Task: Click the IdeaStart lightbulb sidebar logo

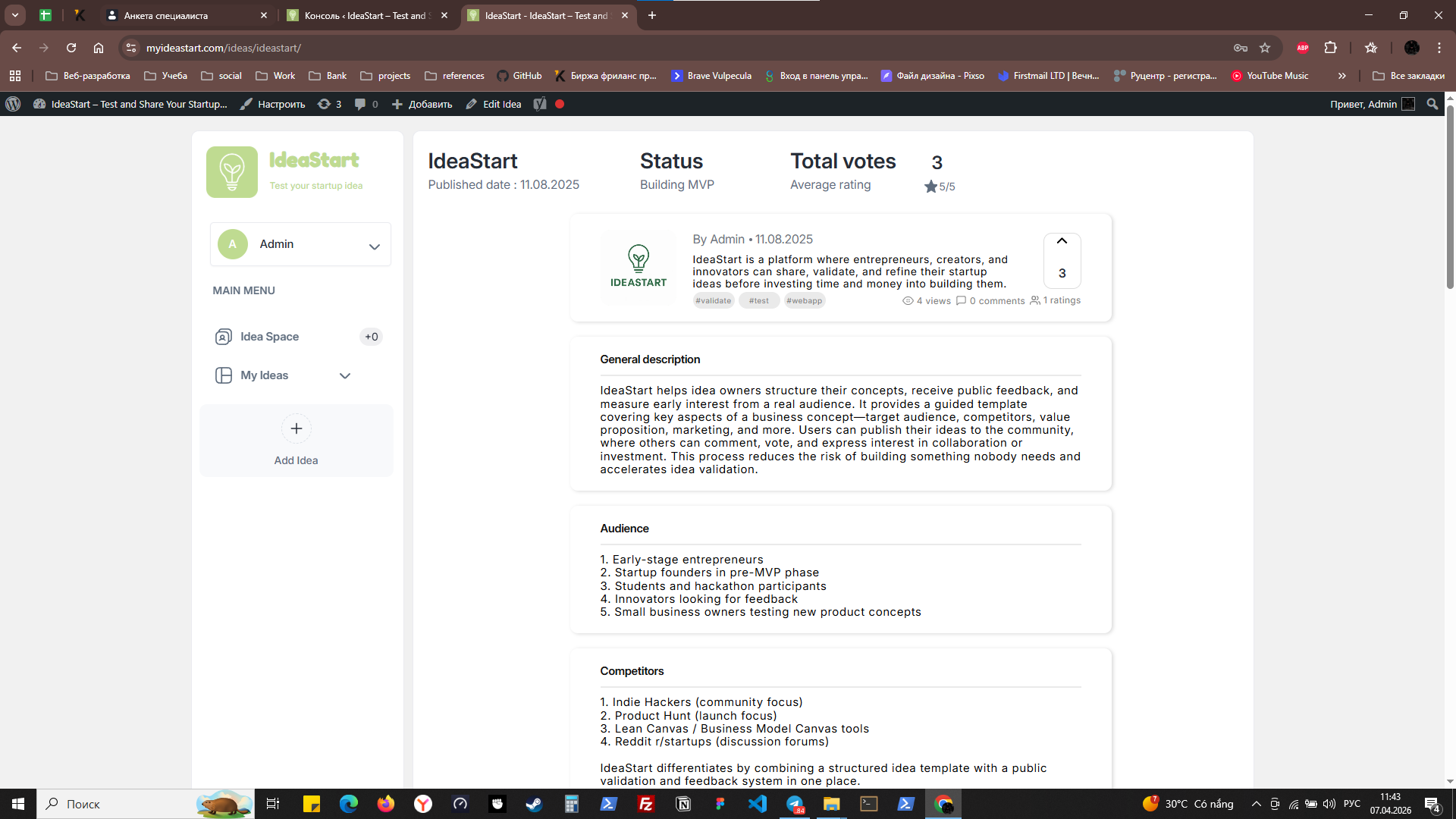Action: tap(232, 172)
